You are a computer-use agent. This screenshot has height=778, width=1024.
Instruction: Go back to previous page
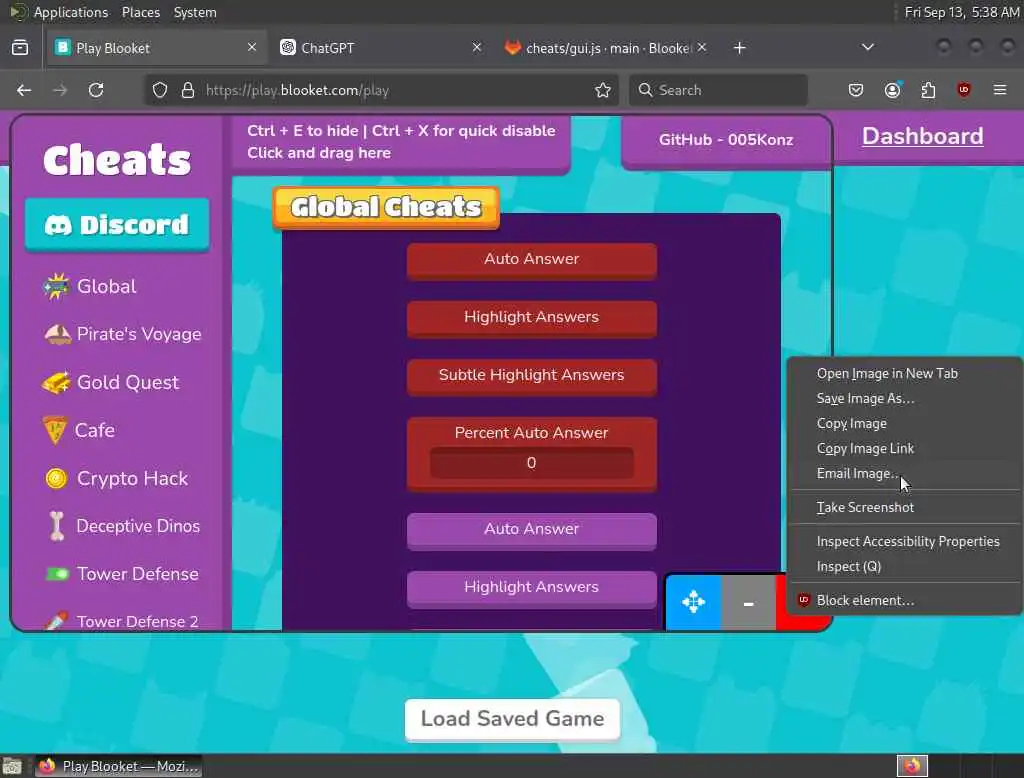point(24,90)
